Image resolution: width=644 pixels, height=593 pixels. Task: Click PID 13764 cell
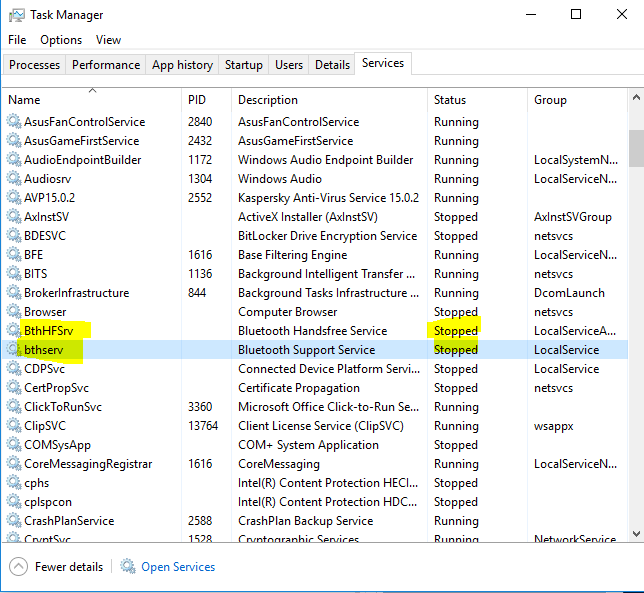point(203,425)
